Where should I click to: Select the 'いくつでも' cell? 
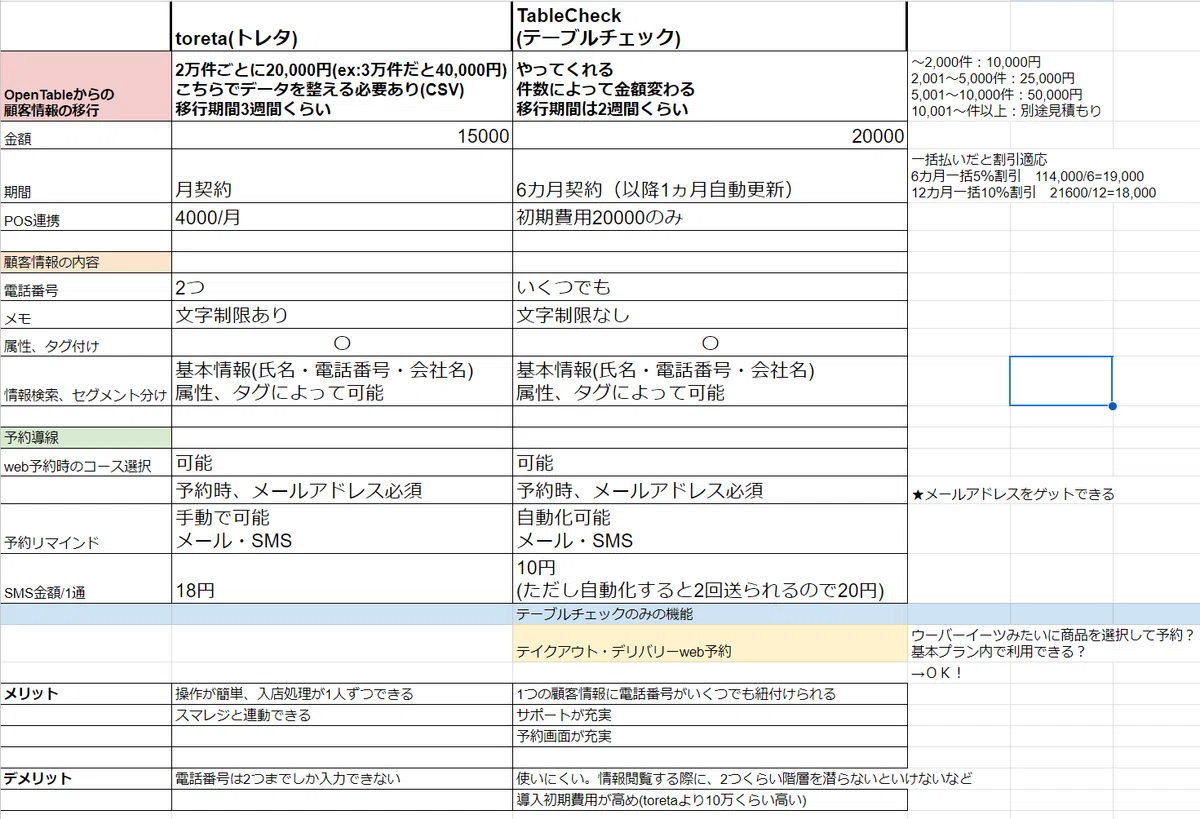pos(709,288)
